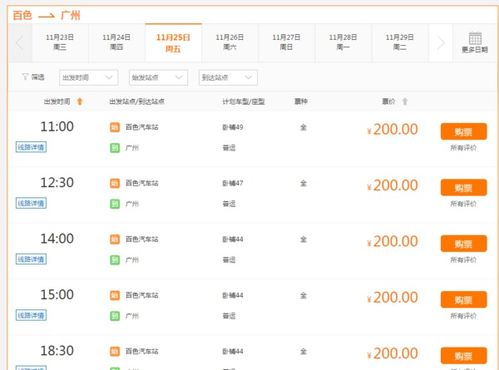The height and width of the screenshot is (370, 499).
Task: Click the 14:00 departure time
Action: pyautogui.click(x=57, y=239)
